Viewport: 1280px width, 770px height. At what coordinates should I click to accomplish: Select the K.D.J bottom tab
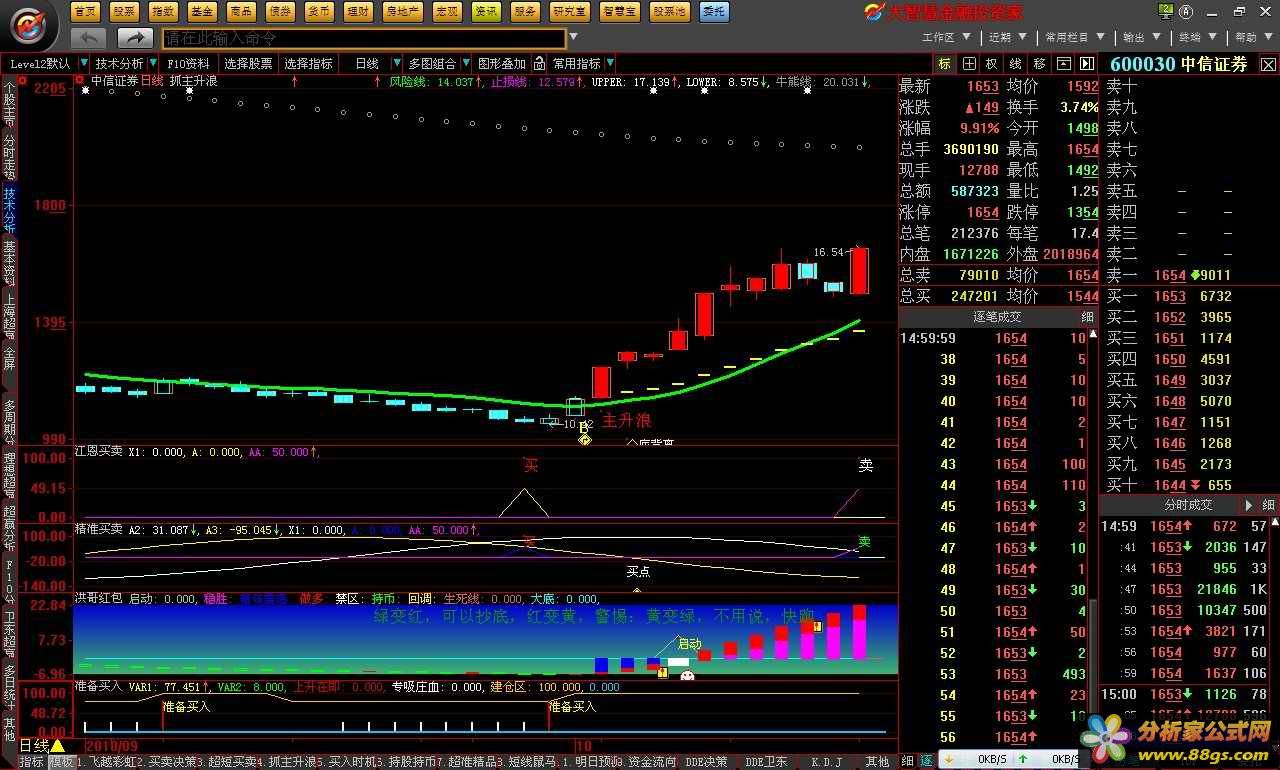pyautogui.click(x=826, y=762)
